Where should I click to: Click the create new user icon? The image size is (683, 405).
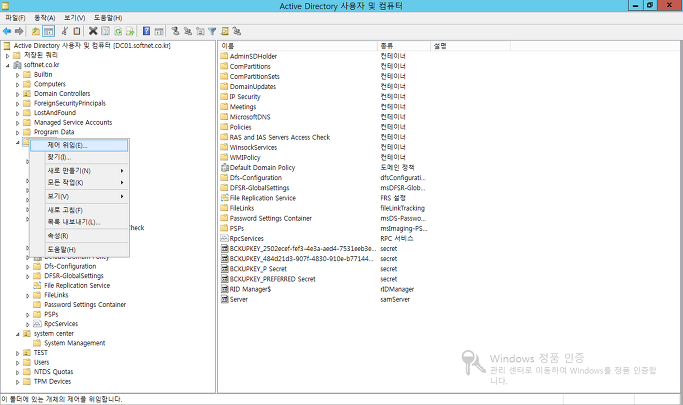176,31
